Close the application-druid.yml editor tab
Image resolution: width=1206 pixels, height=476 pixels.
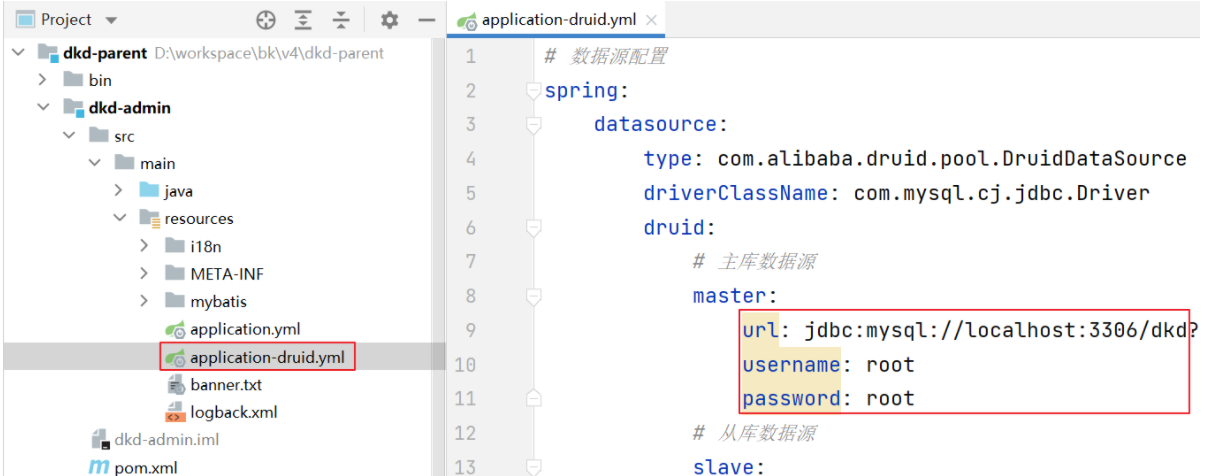click(652, 20)
